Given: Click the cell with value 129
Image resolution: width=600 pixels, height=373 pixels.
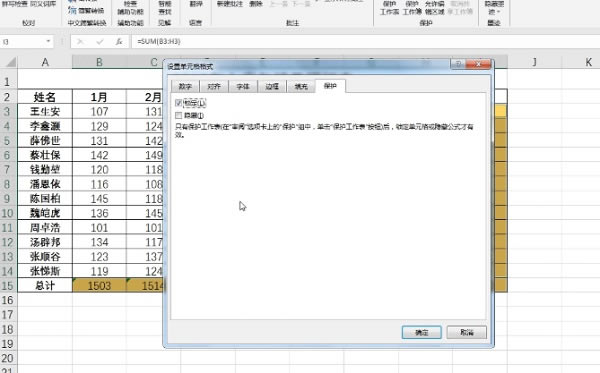Looking at the screenshot, I should (99, 126).
